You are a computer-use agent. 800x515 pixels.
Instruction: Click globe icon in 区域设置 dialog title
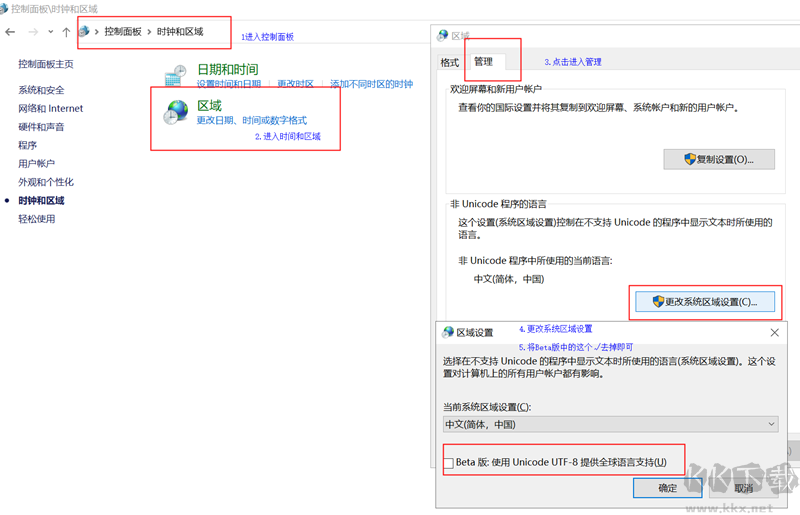[448, 332]
